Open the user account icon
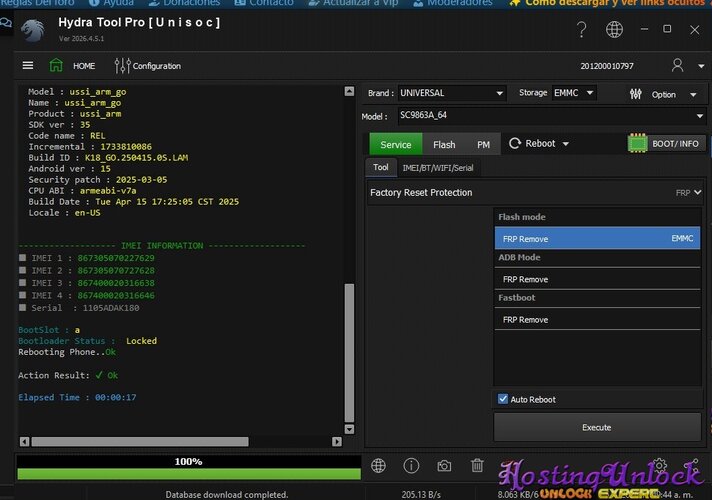The width and height of the screenshot is (712, 500). [678, 66]
